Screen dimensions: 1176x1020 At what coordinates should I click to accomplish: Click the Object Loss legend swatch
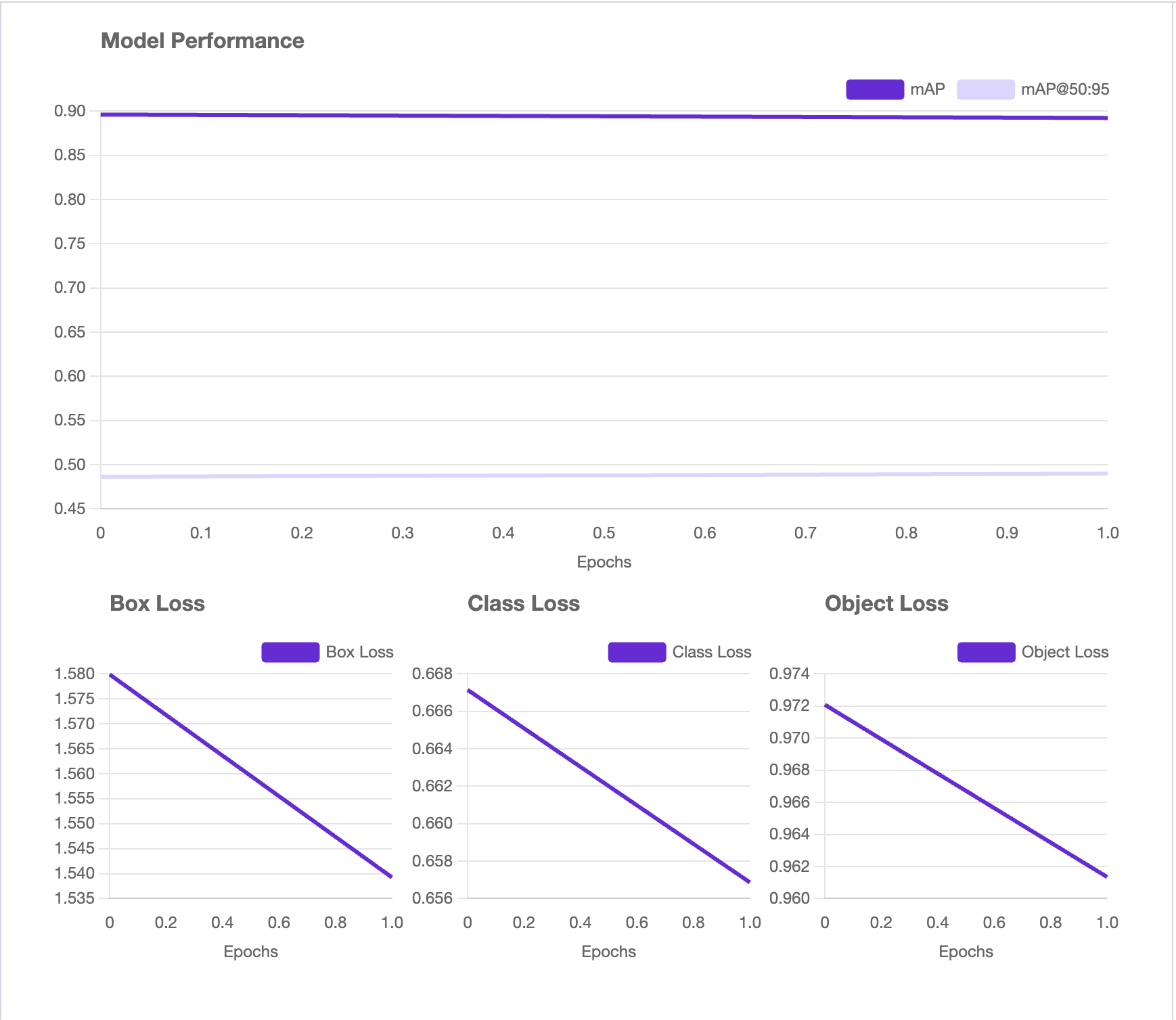[986, 652]
